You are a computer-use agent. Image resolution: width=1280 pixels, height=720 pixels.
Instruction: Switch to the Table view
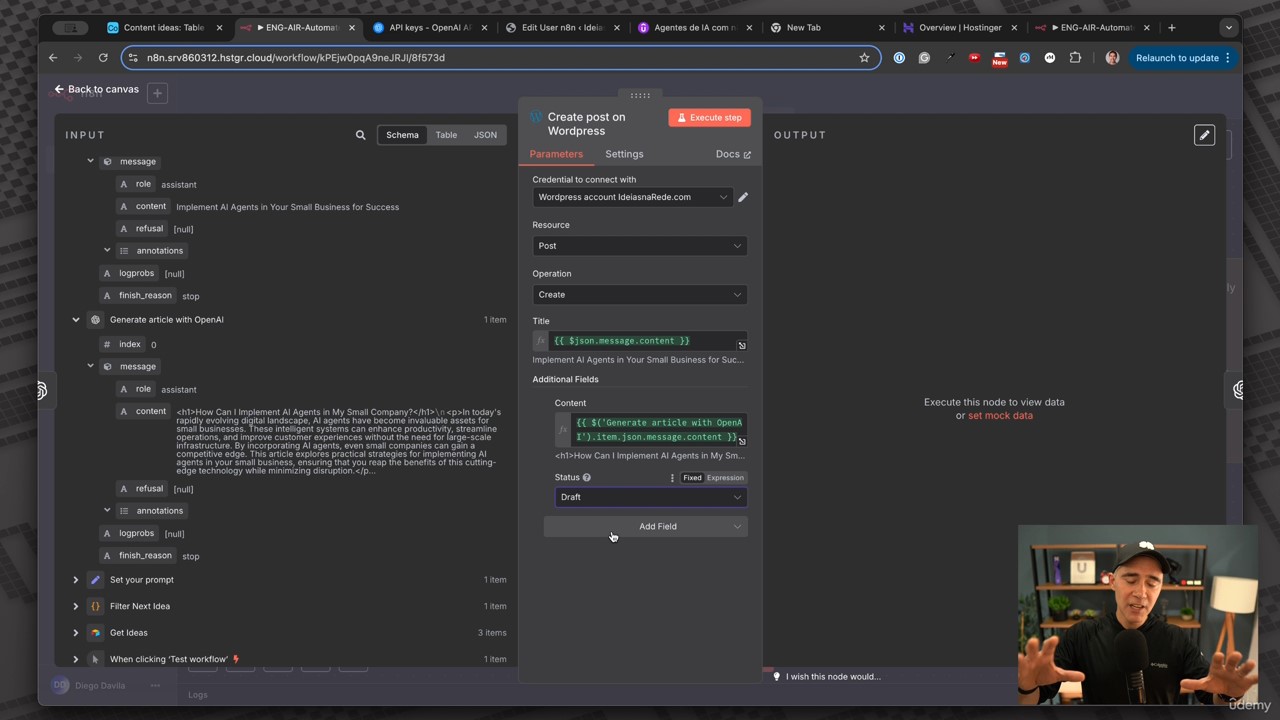[446, 135]
